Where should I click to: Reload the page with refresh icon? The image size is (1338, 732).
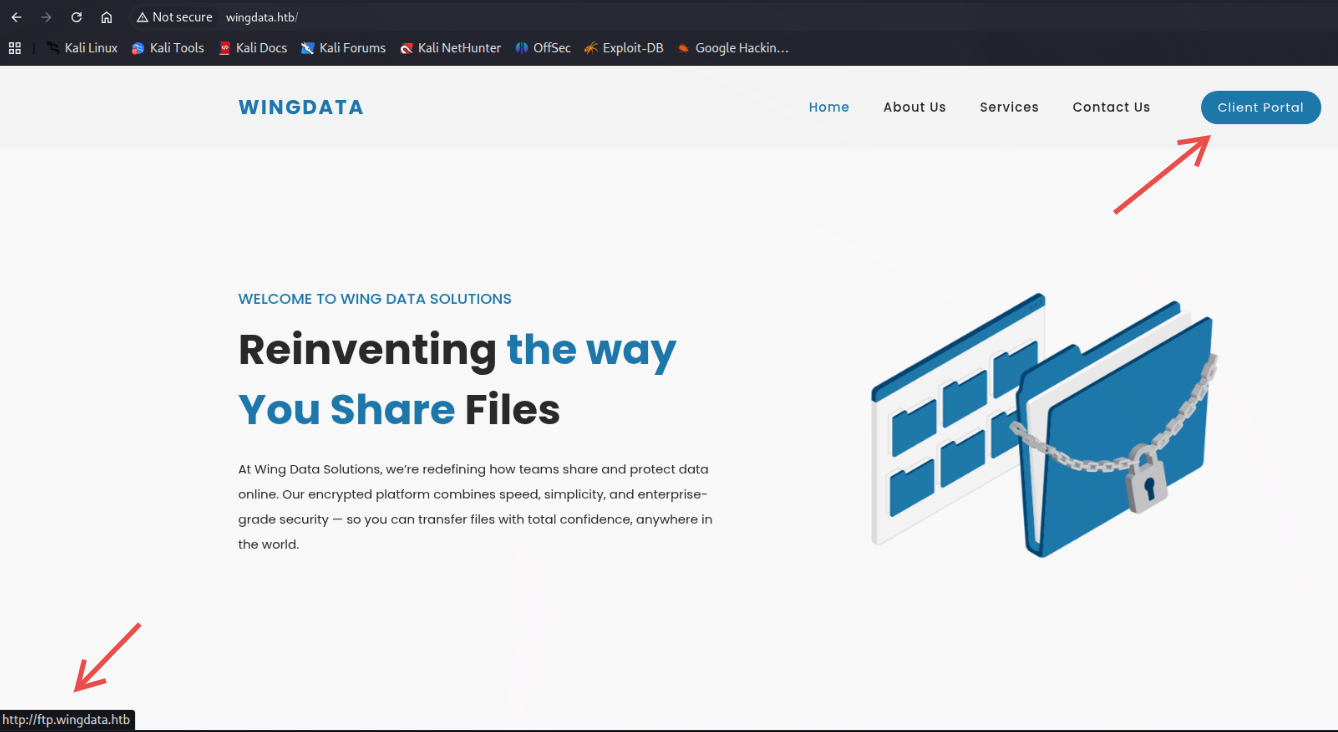[x=76, y=17]
